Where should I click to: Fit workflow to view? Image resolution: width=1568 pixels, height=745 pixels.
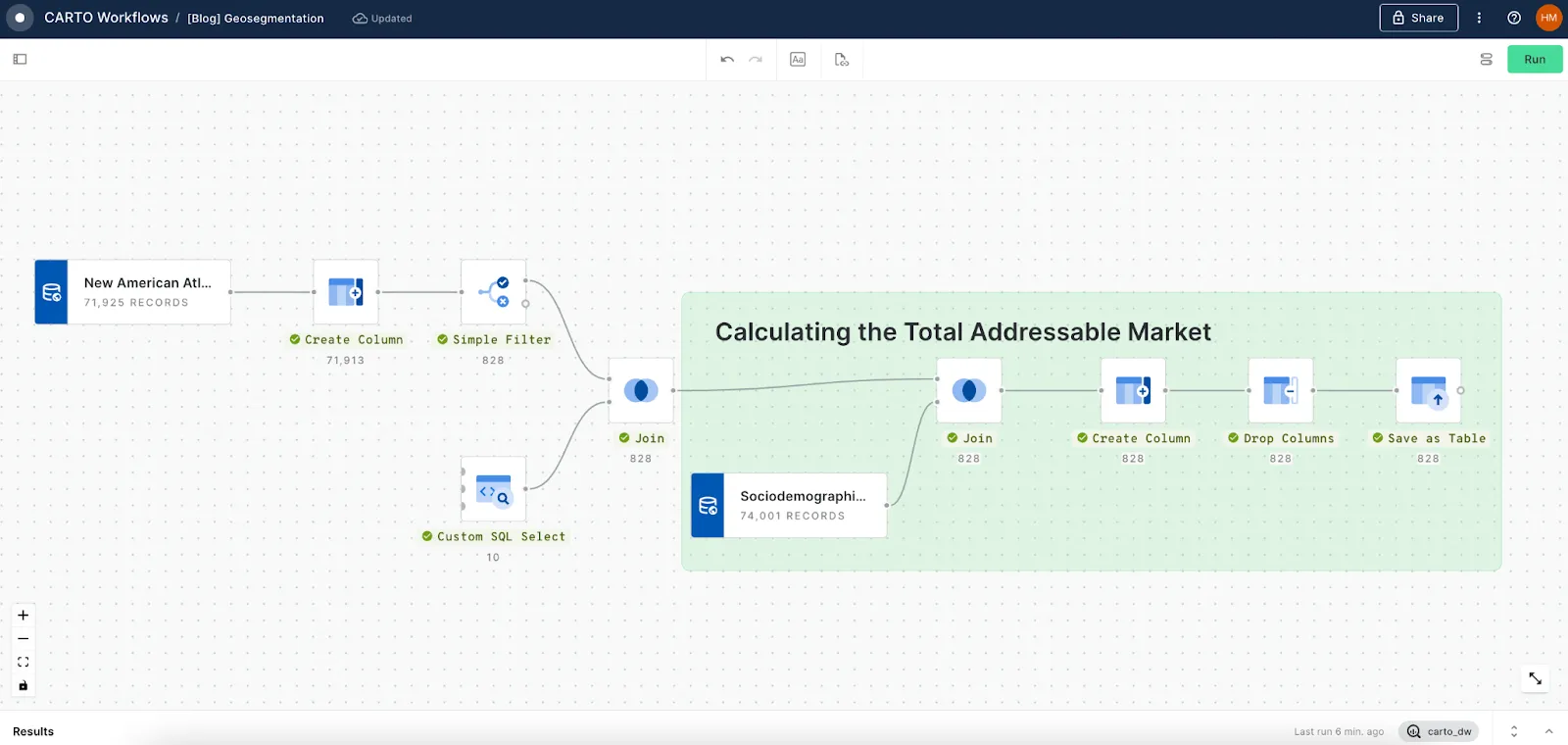tap(24, 662)
